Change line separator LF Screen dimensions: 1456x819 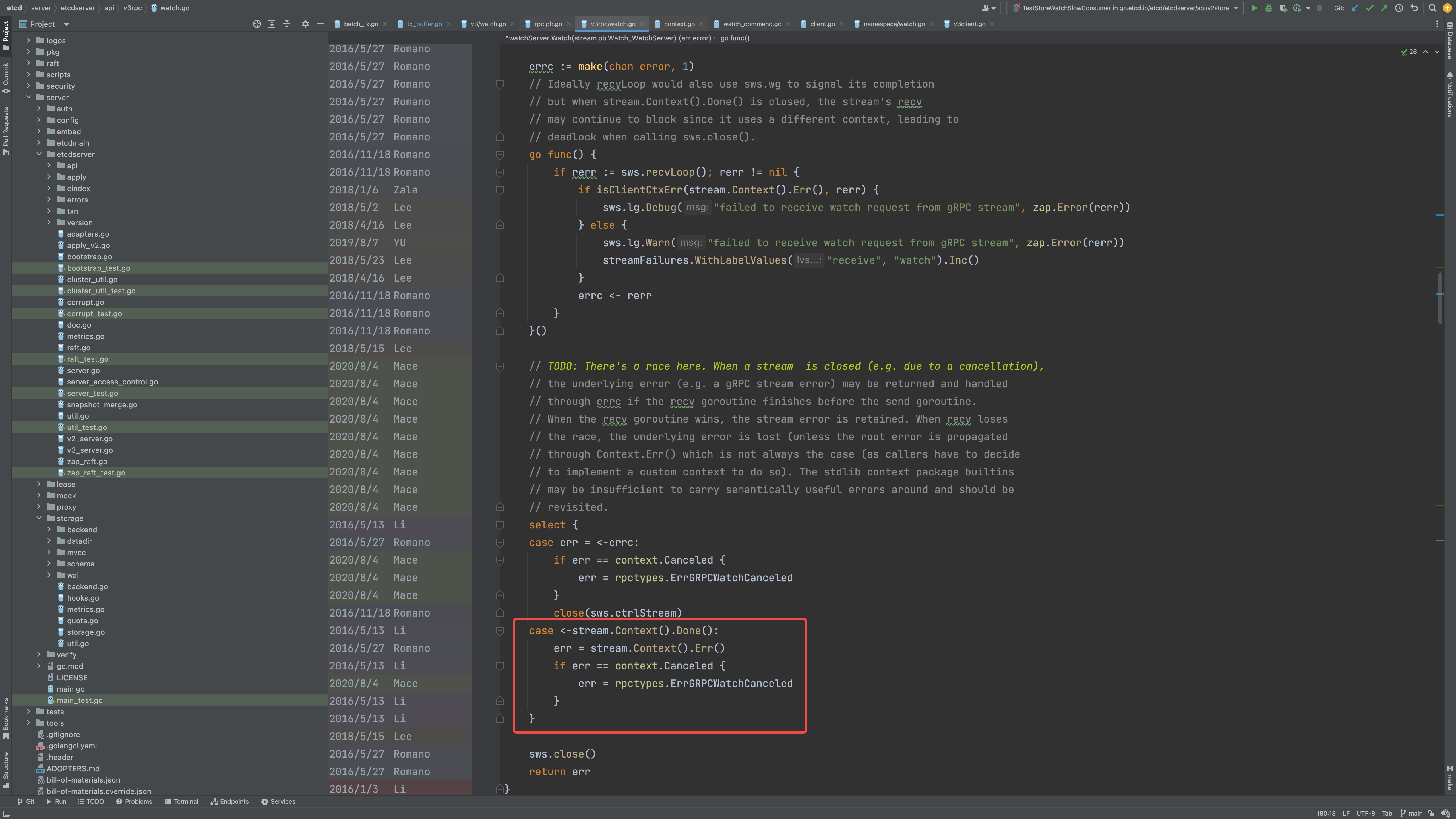tap(1346, 813)
